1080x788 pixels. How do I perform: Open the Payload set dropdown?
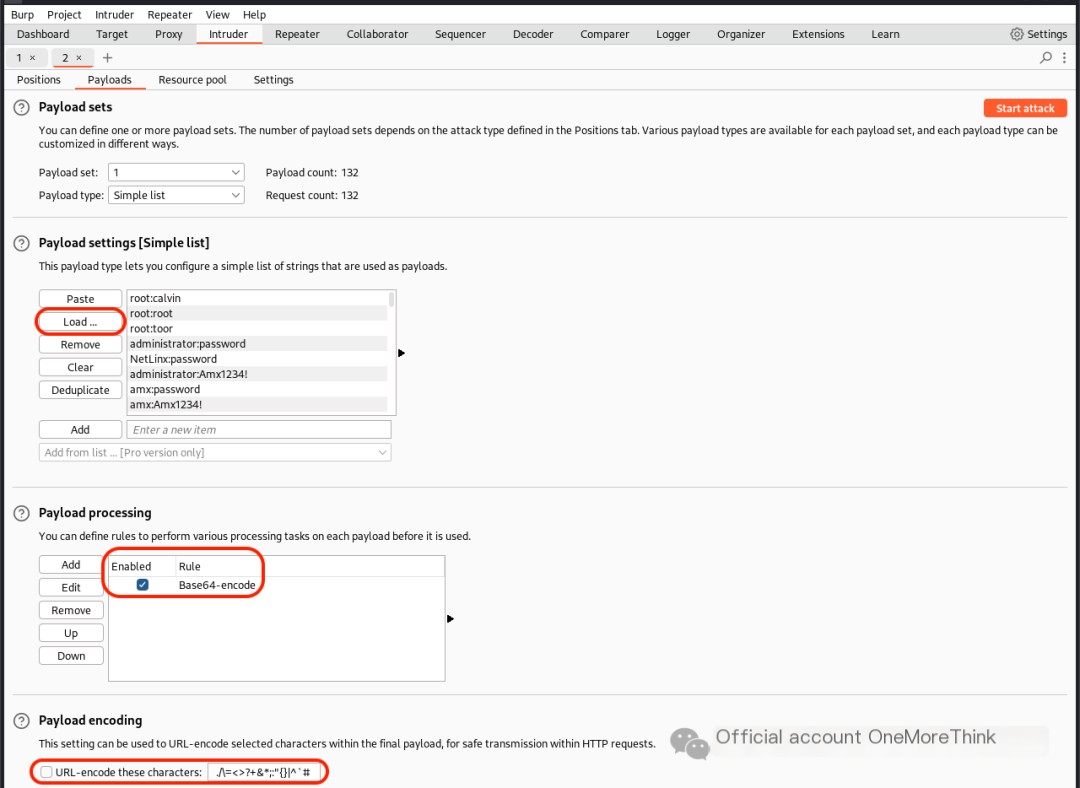(x=176, y=172)
